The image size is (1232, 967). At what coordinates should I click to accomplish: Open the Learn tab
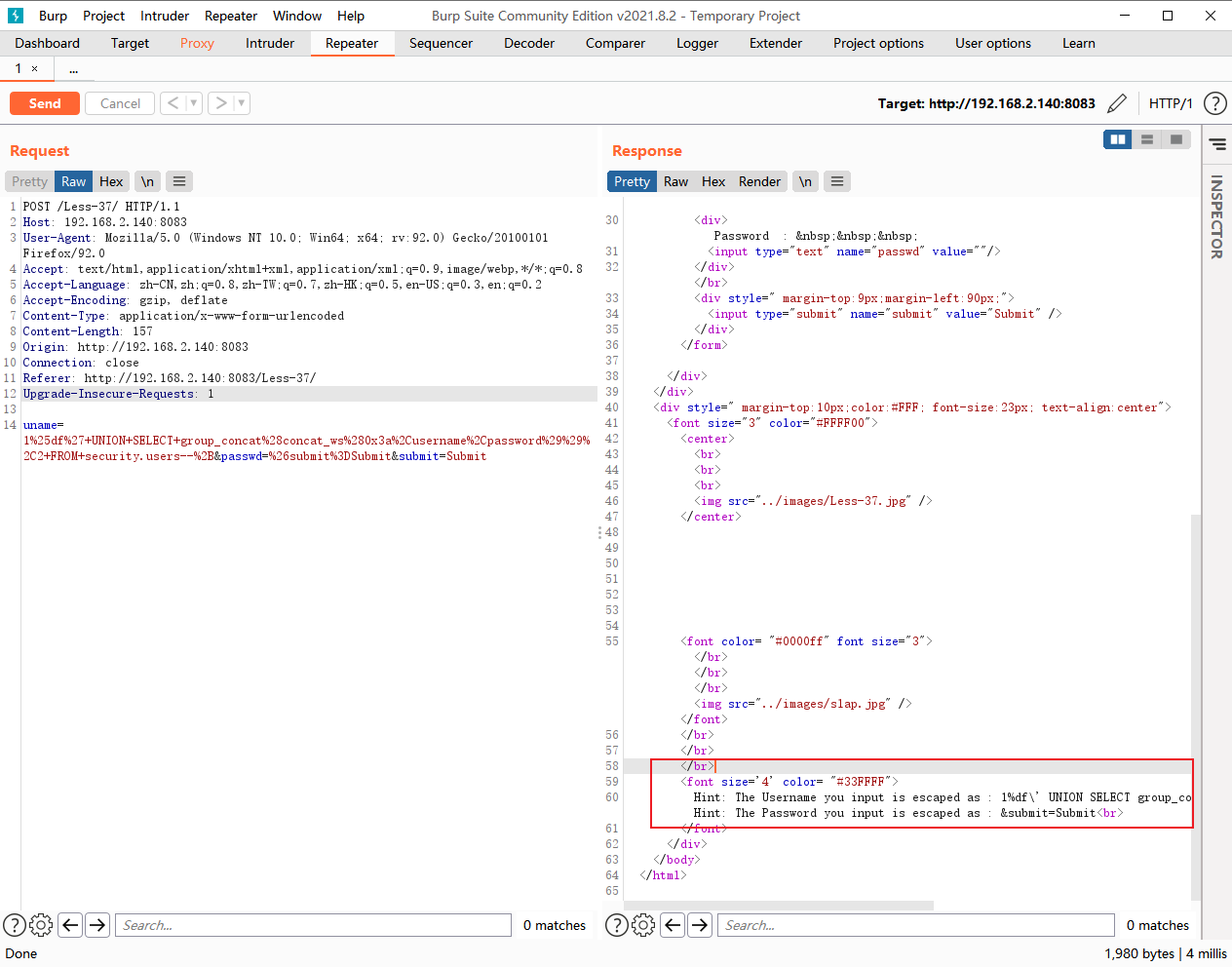[x=1079, y=43]
